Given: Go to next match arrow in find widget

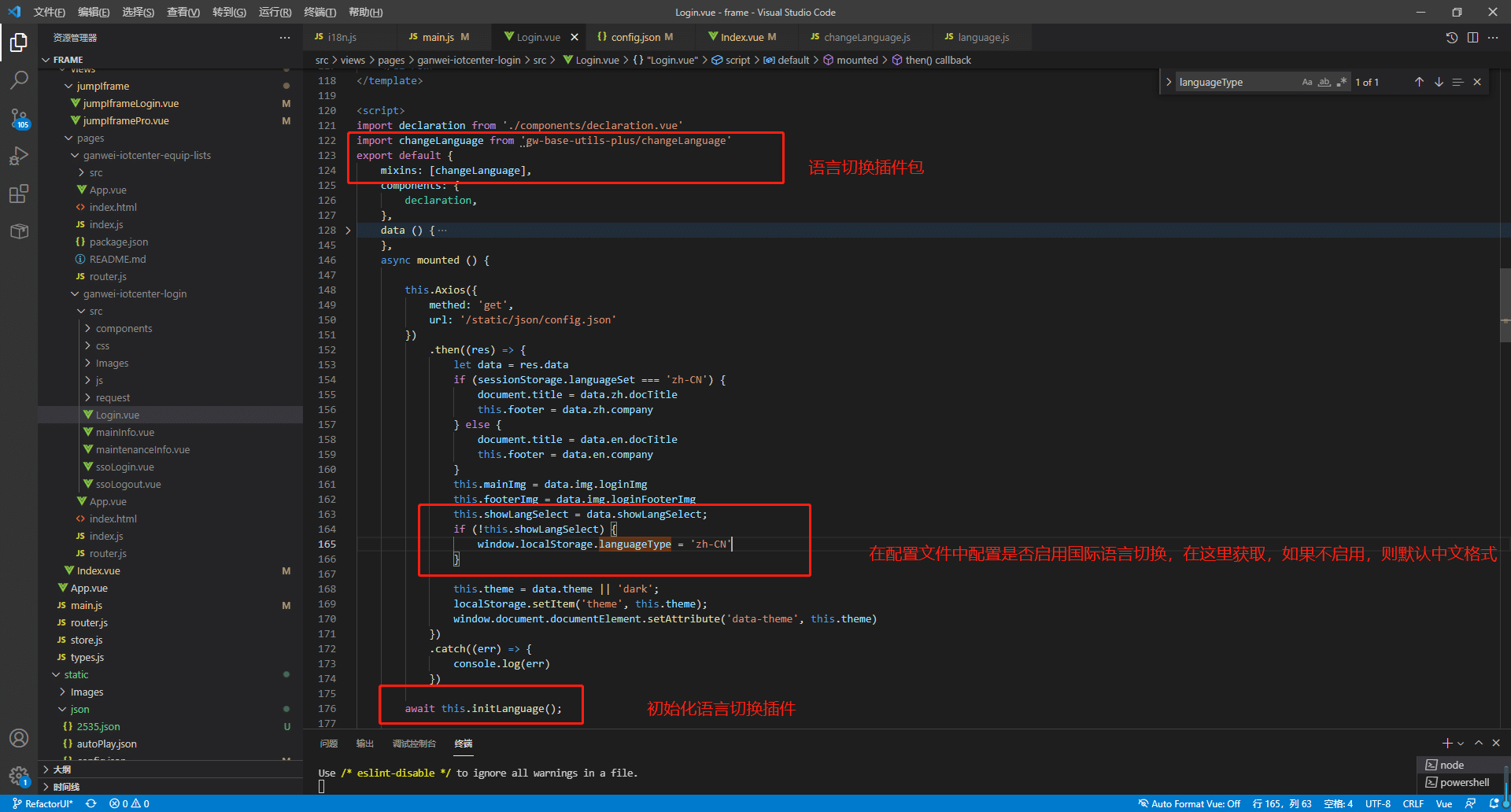Looking at the screenshot, I should (1439, 82).
